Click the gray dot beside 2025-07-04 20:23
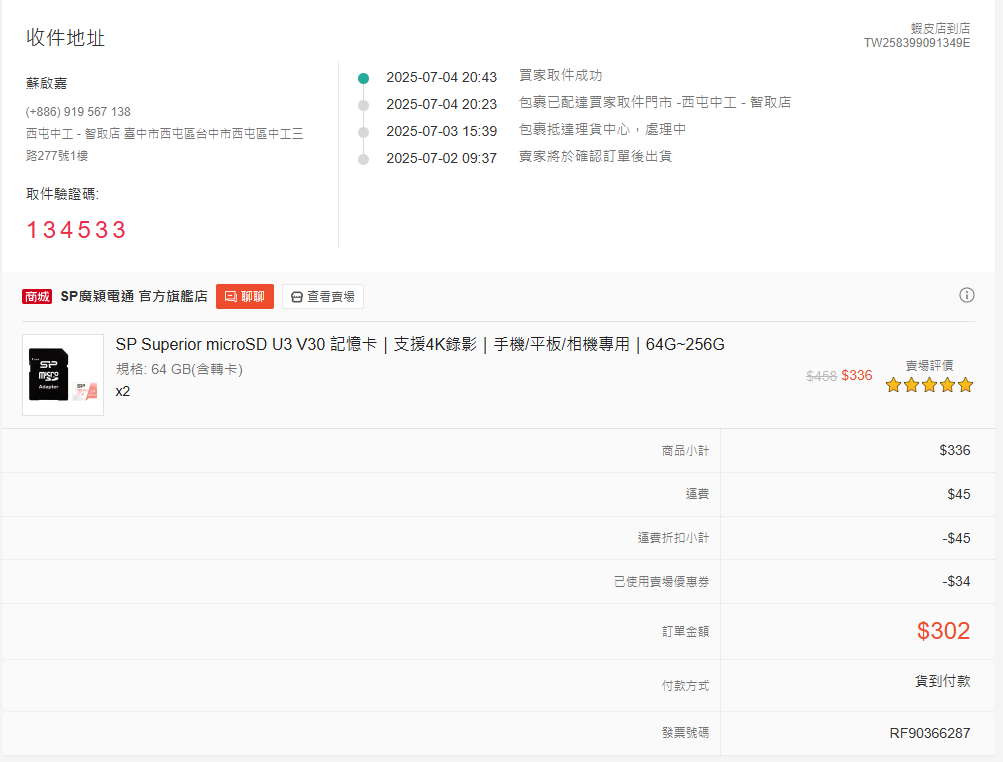Viewport: 1003px width, 762px height. [x=363, y=104]
